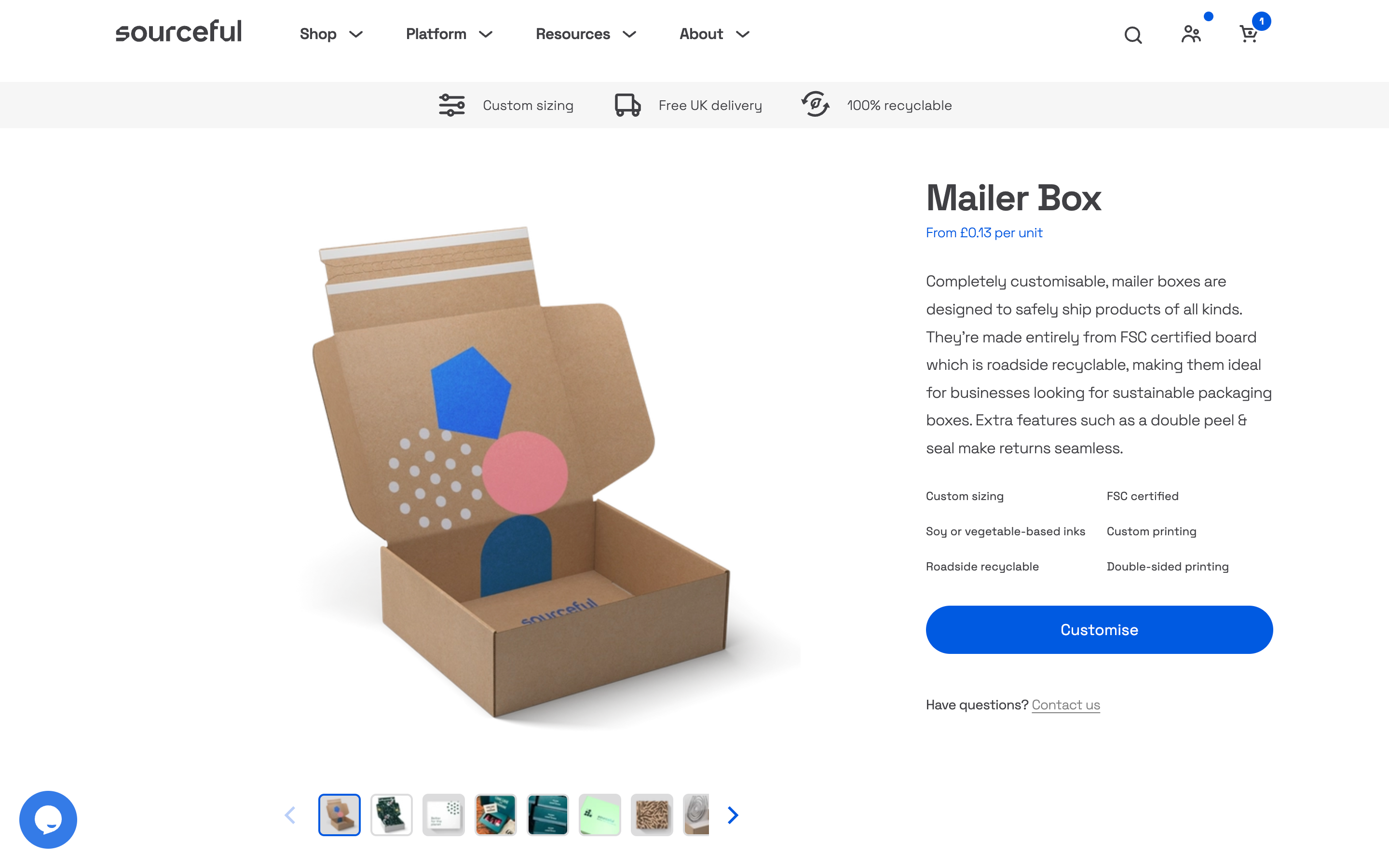Select the brown paper filler thumbnail

tap(652, 814)
